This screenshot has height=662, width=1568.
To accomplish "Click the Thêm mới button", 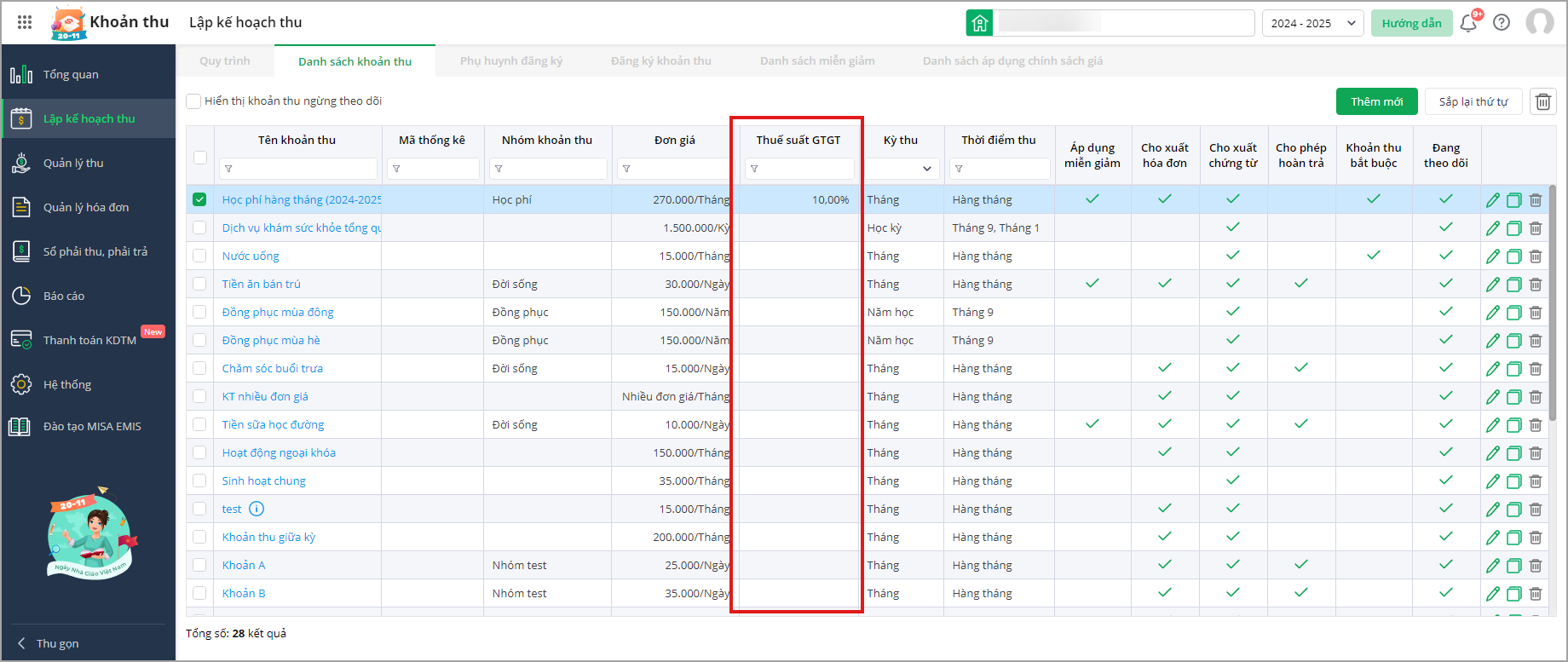I will 1376,101.
